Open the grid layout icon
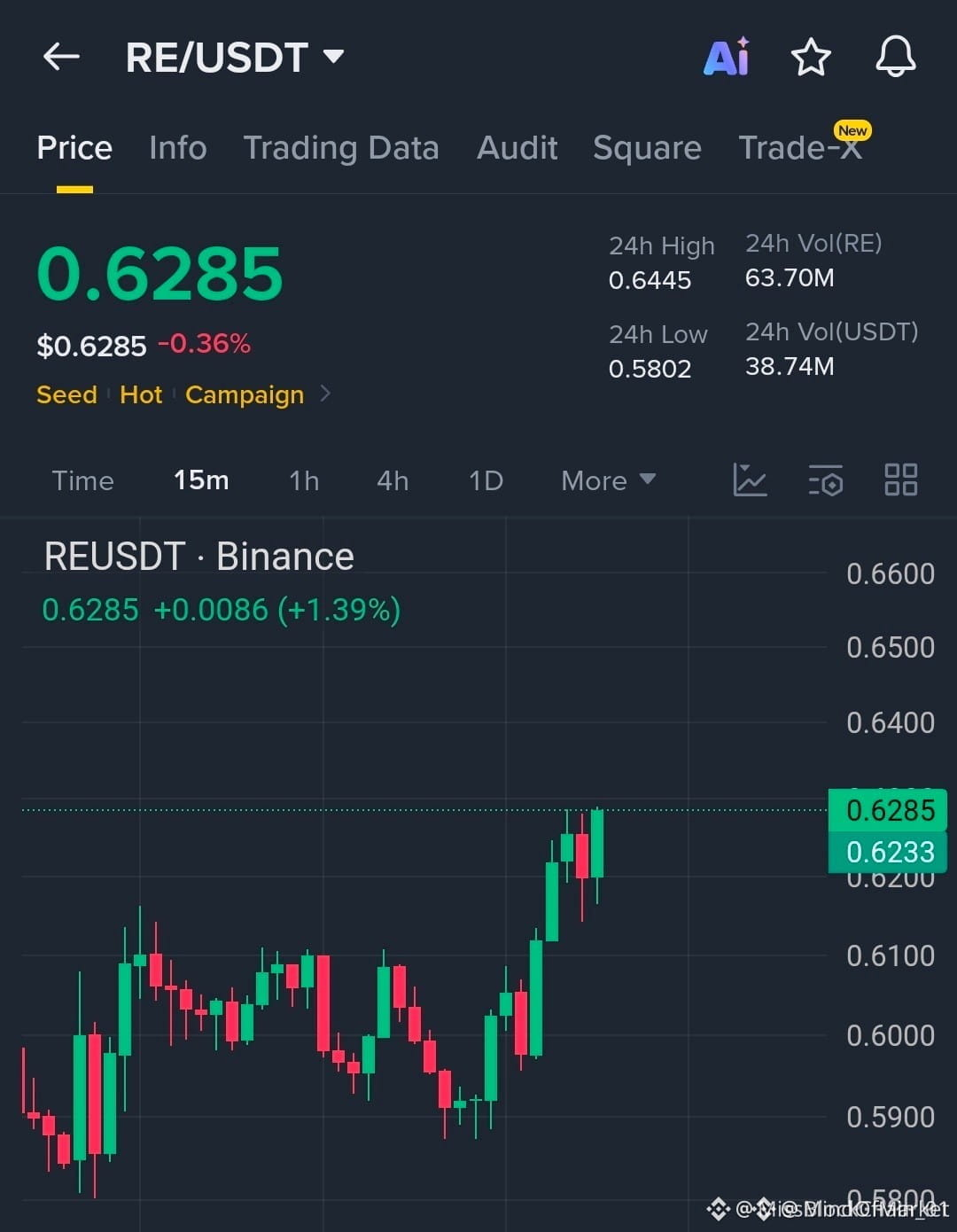The width and height of the screenshot is (957, 1232). click(901, 480)
